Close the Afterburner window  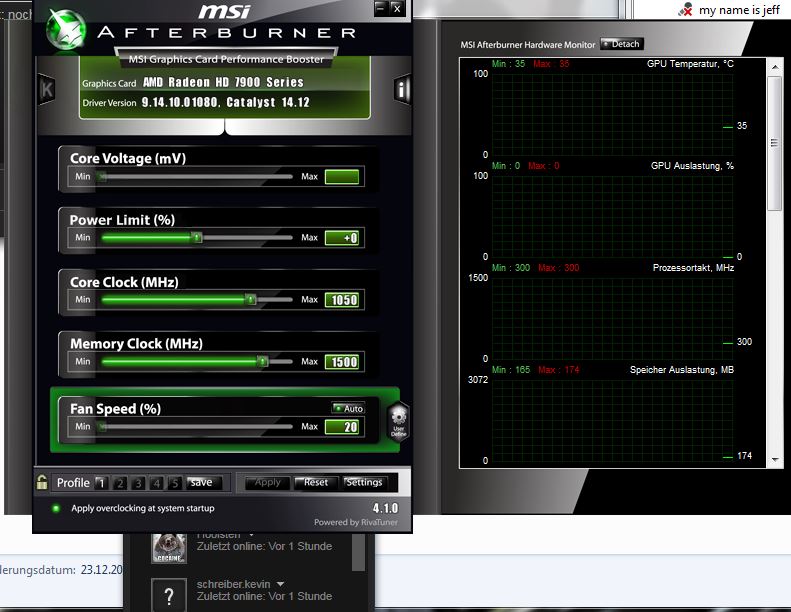pos(398,8)
